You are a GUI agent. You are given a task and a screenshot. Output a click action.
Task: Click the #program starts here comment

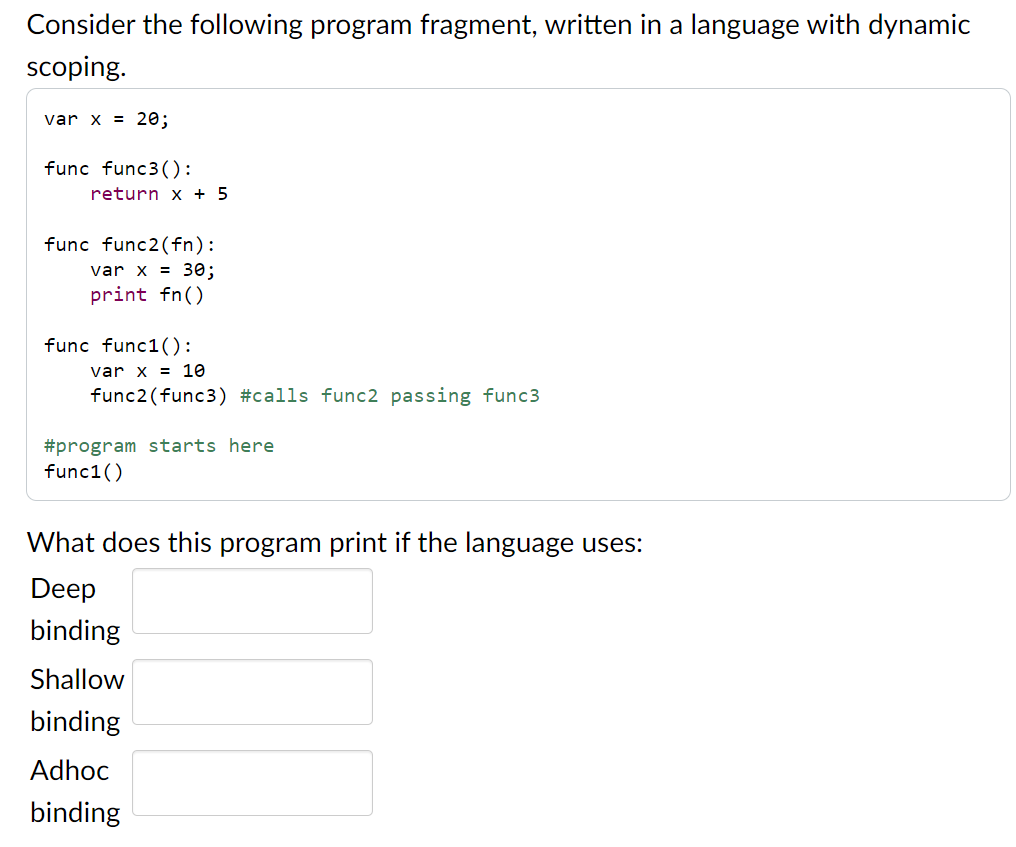(158, 445)
